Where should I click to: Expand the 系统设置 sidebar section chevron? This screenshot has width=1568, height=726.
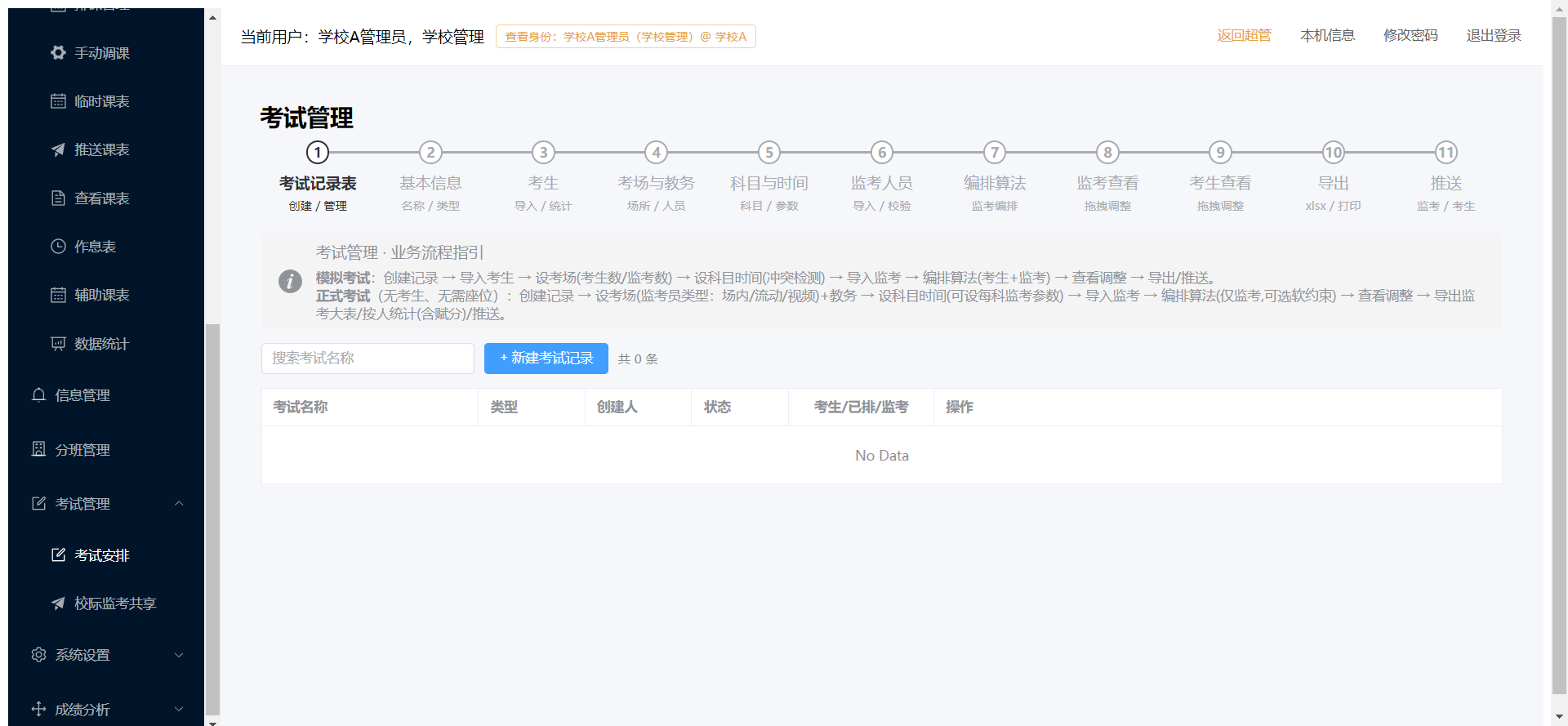pos(179,655)
